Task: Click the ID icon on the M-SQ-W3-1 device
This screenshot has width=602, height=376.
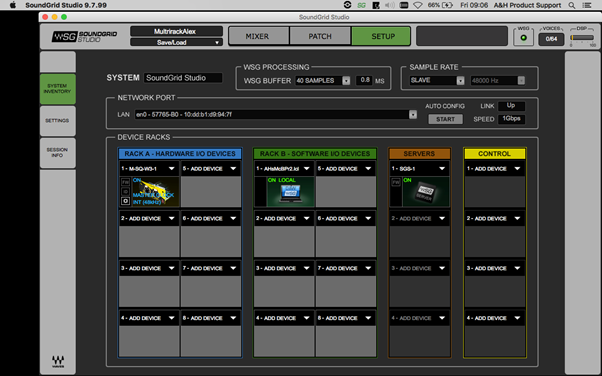Action: coord(126,191)
